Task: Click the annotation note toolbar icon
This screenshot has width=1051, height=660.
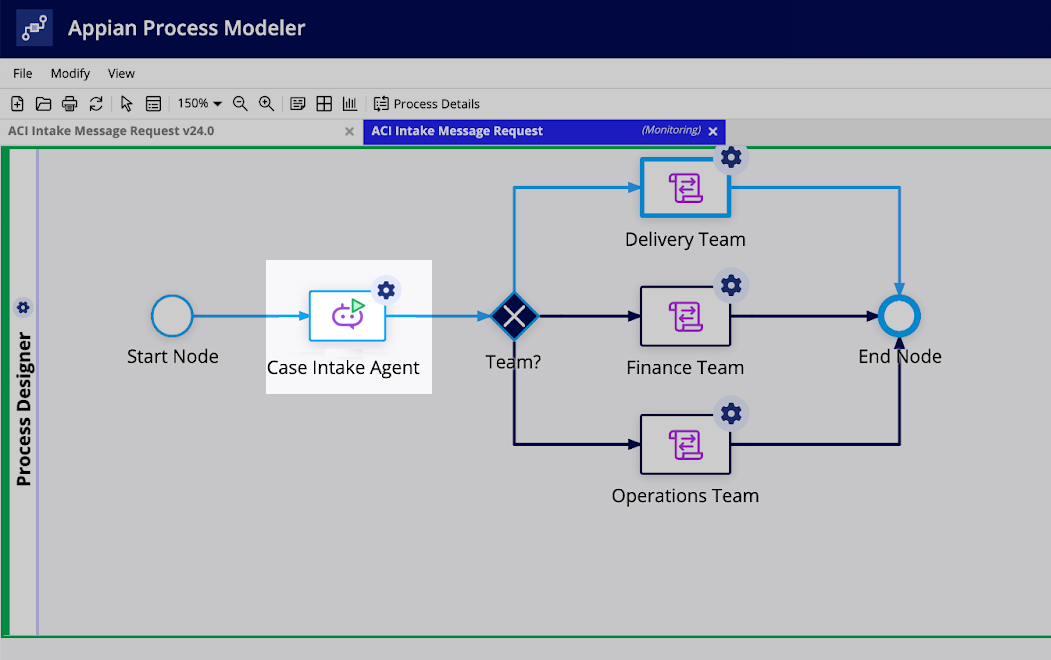Action: click(x=298, y=104)
